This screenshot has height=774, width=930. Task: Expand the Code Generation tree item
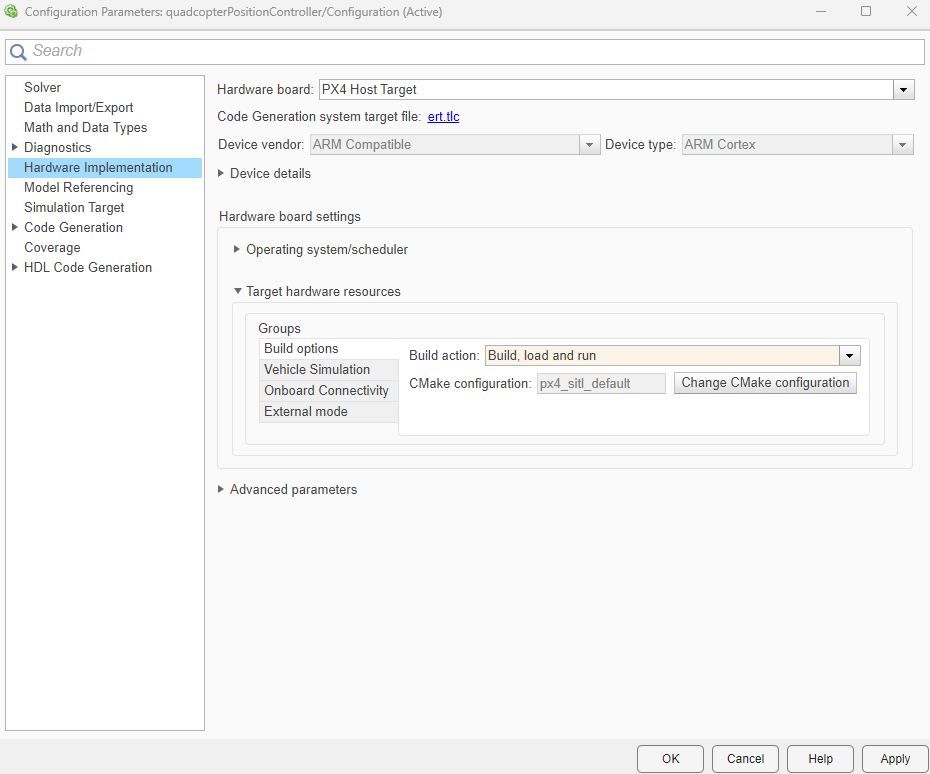pos(13,227)
